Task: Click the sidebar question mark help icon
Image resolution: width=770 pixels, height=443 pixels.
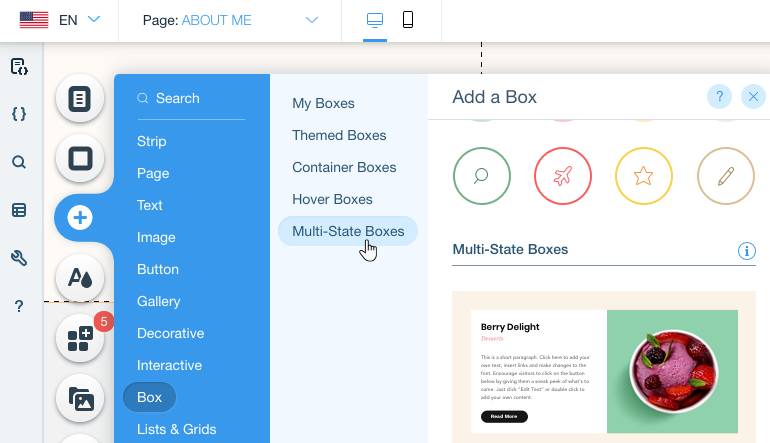Action: click(19, 306)
